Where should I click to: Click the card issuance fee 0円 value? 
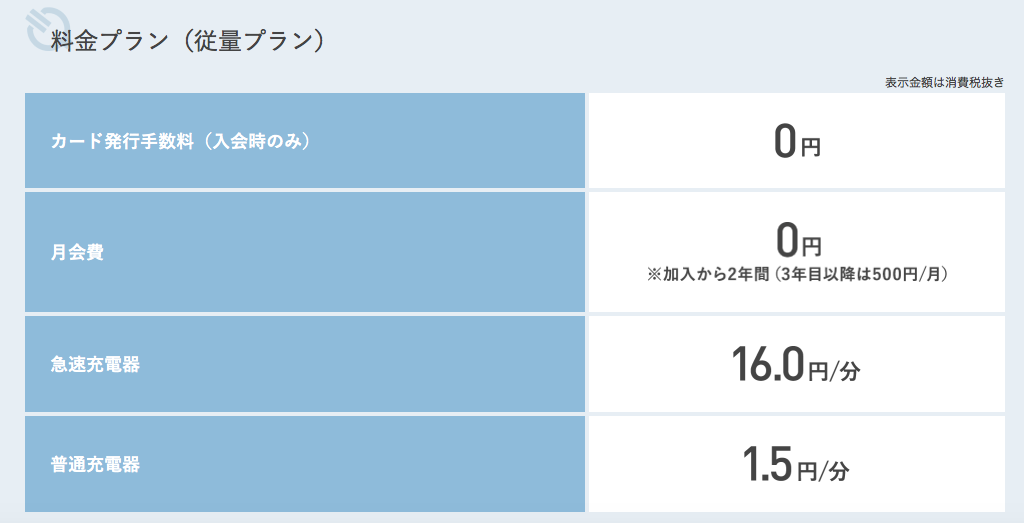797,141
